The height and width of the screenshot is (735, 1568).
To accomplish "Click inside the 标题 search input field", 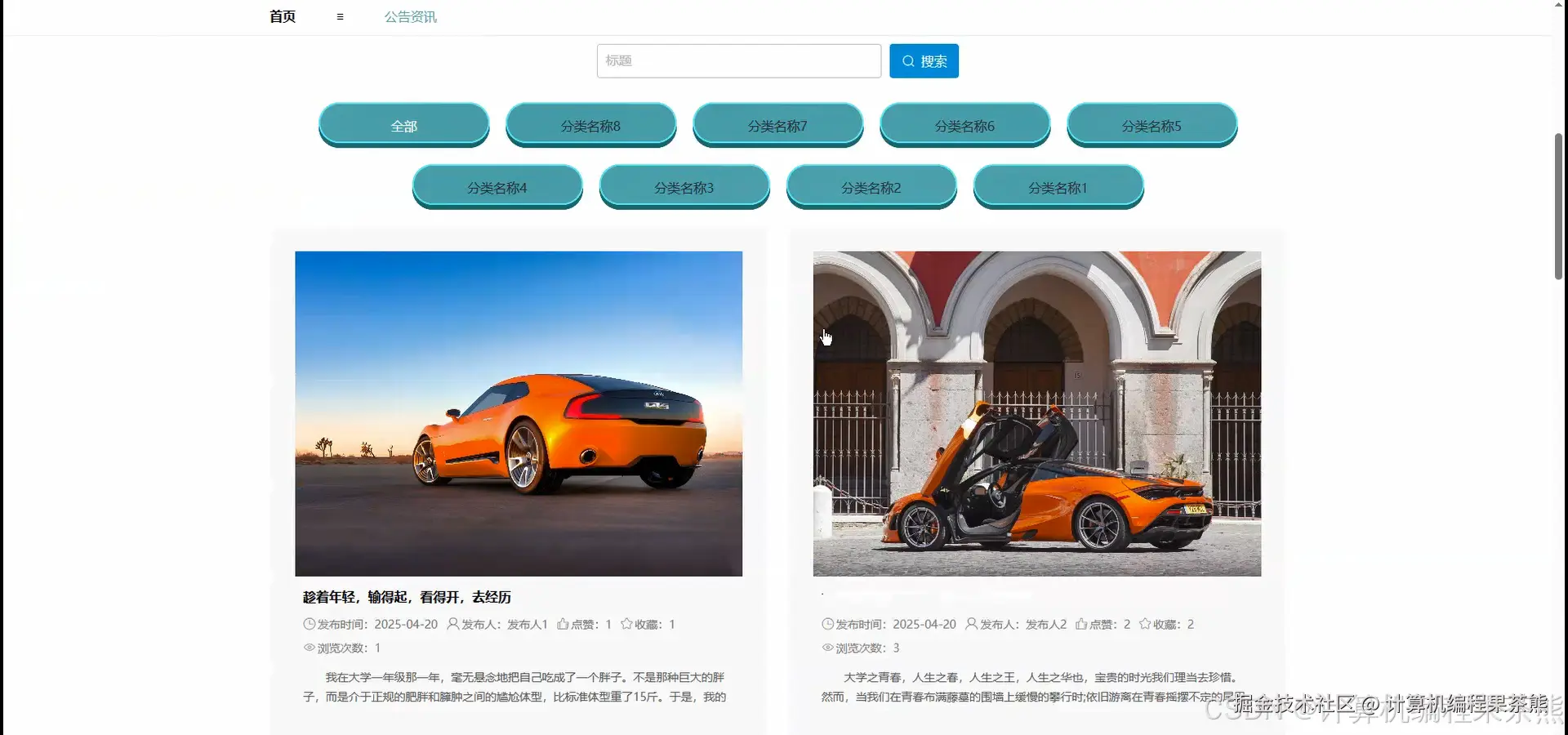I will click(738, 60).
